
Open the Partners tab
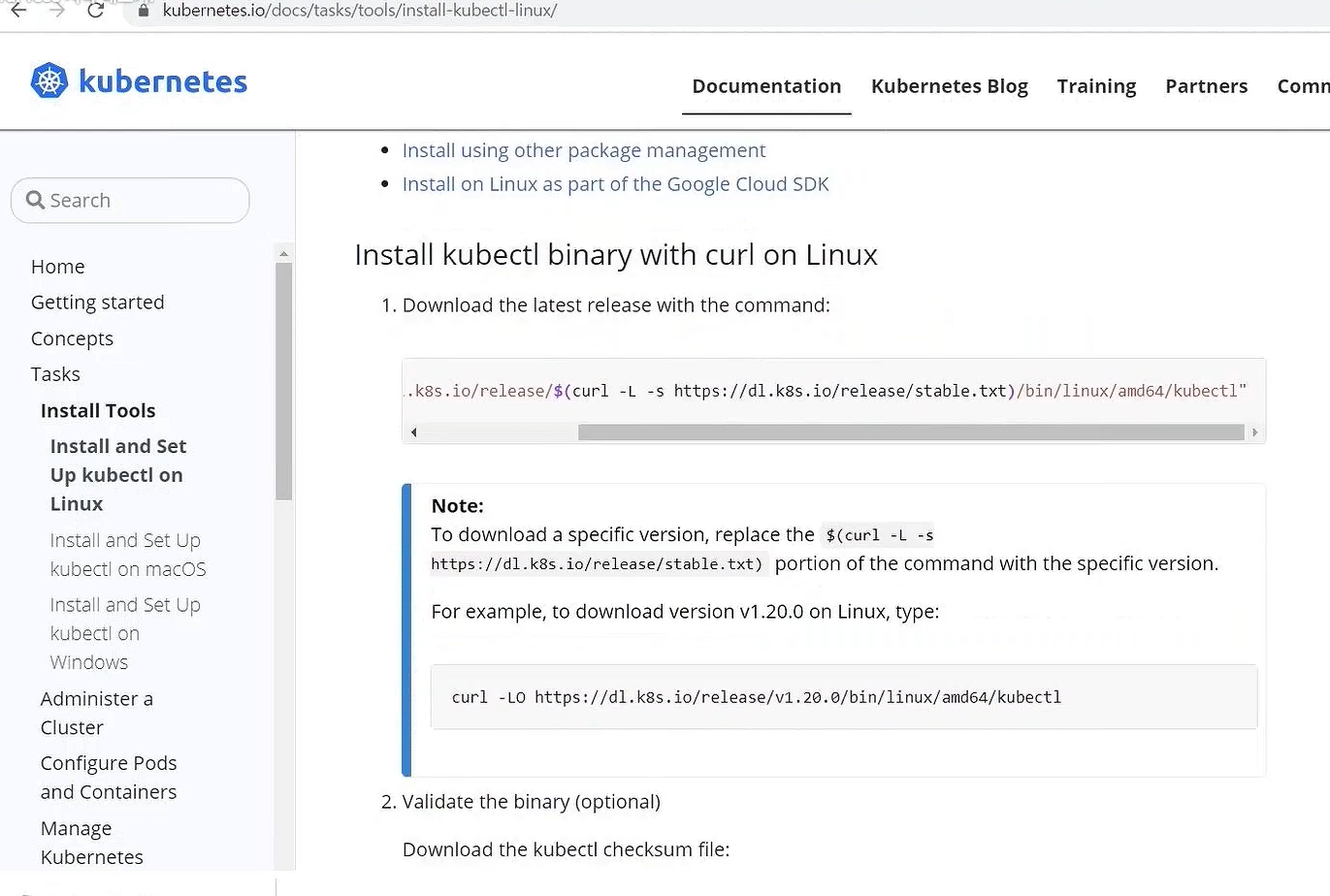1206,86
